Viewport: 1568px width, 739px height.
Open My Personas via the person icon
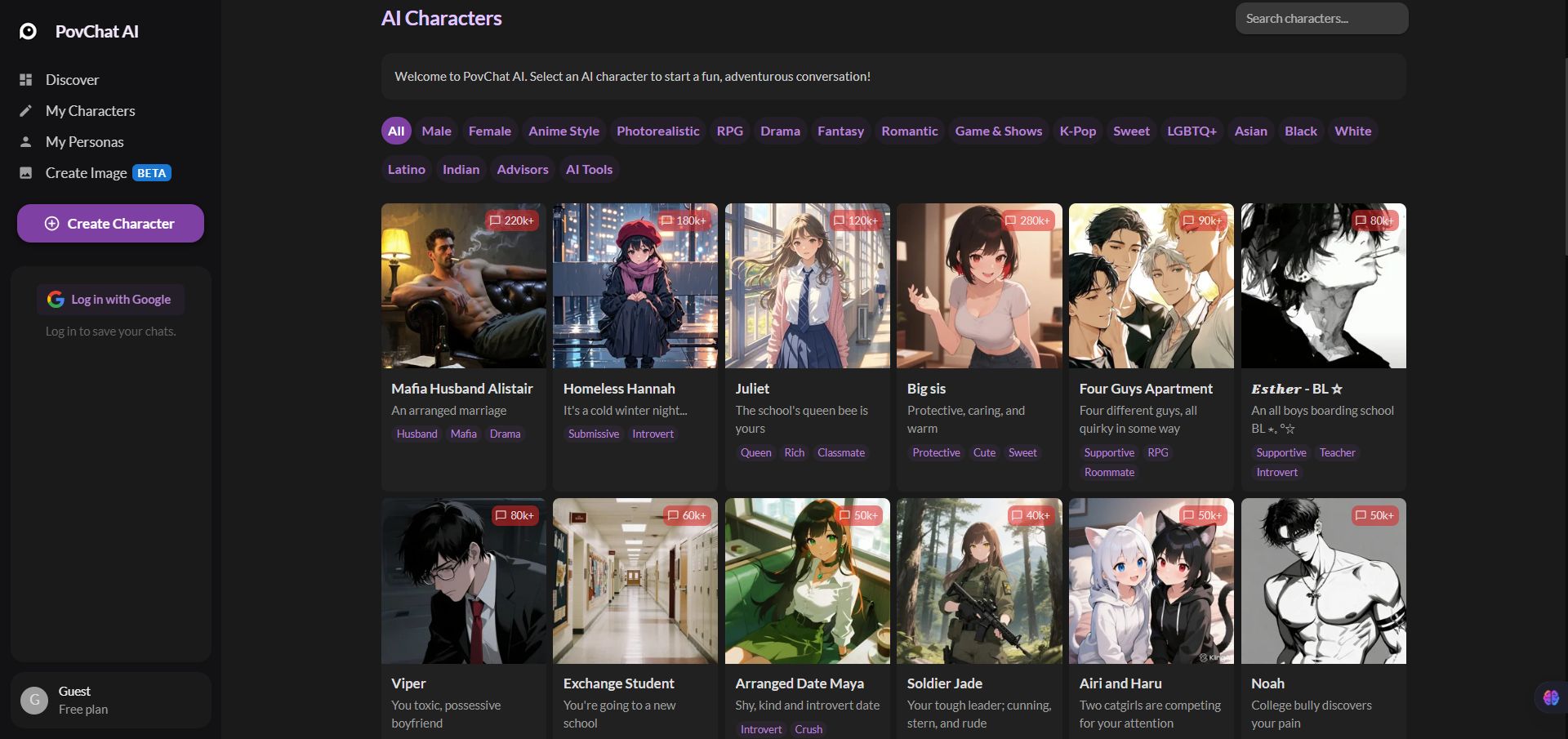tap(27, 141)
